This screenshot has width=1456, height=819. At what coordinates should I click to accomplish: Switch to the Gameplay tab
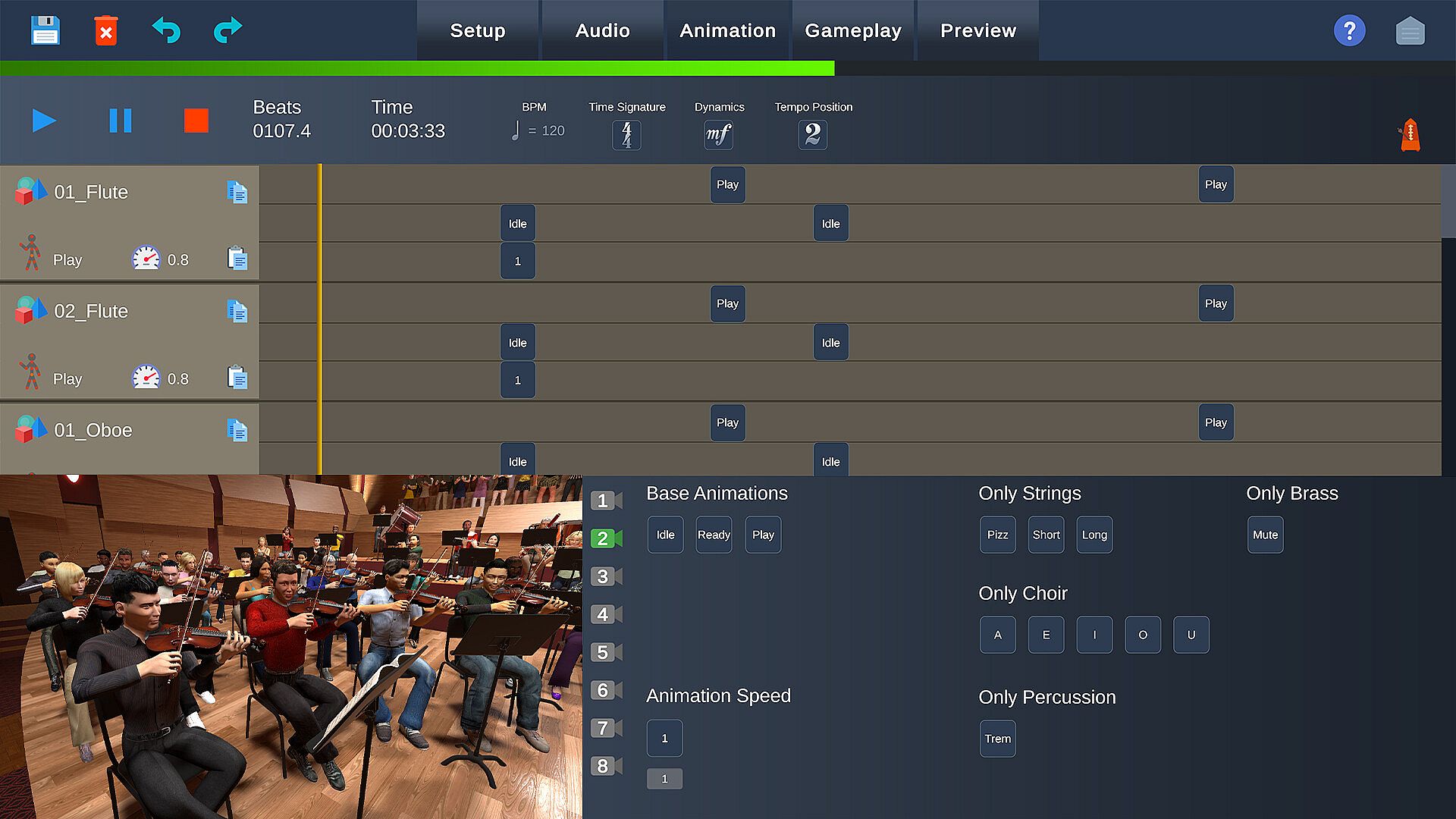(853, 31)
